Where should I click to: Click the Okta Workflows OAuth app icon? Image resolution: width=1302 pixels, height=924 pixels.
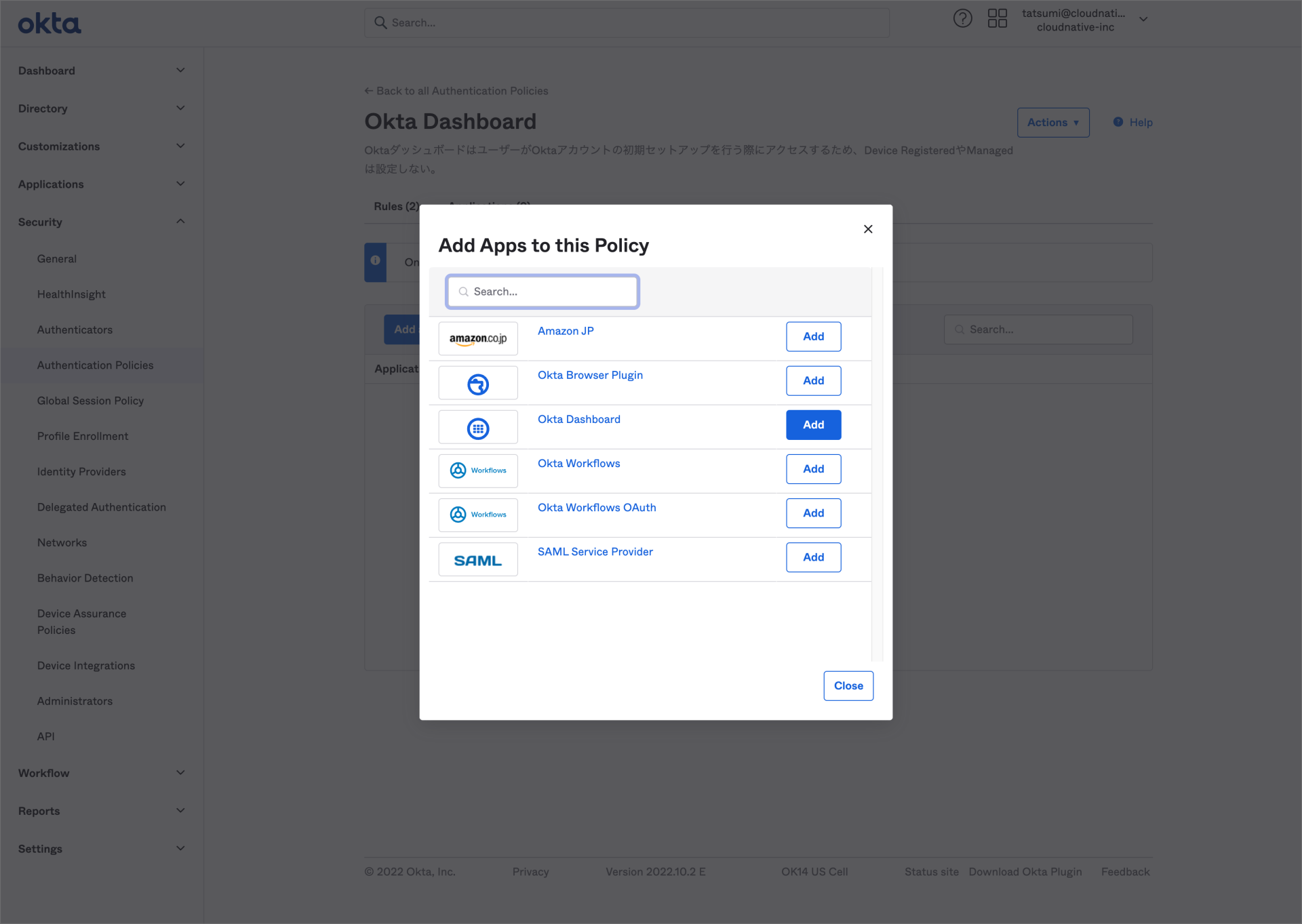click(x=477, y=515)
